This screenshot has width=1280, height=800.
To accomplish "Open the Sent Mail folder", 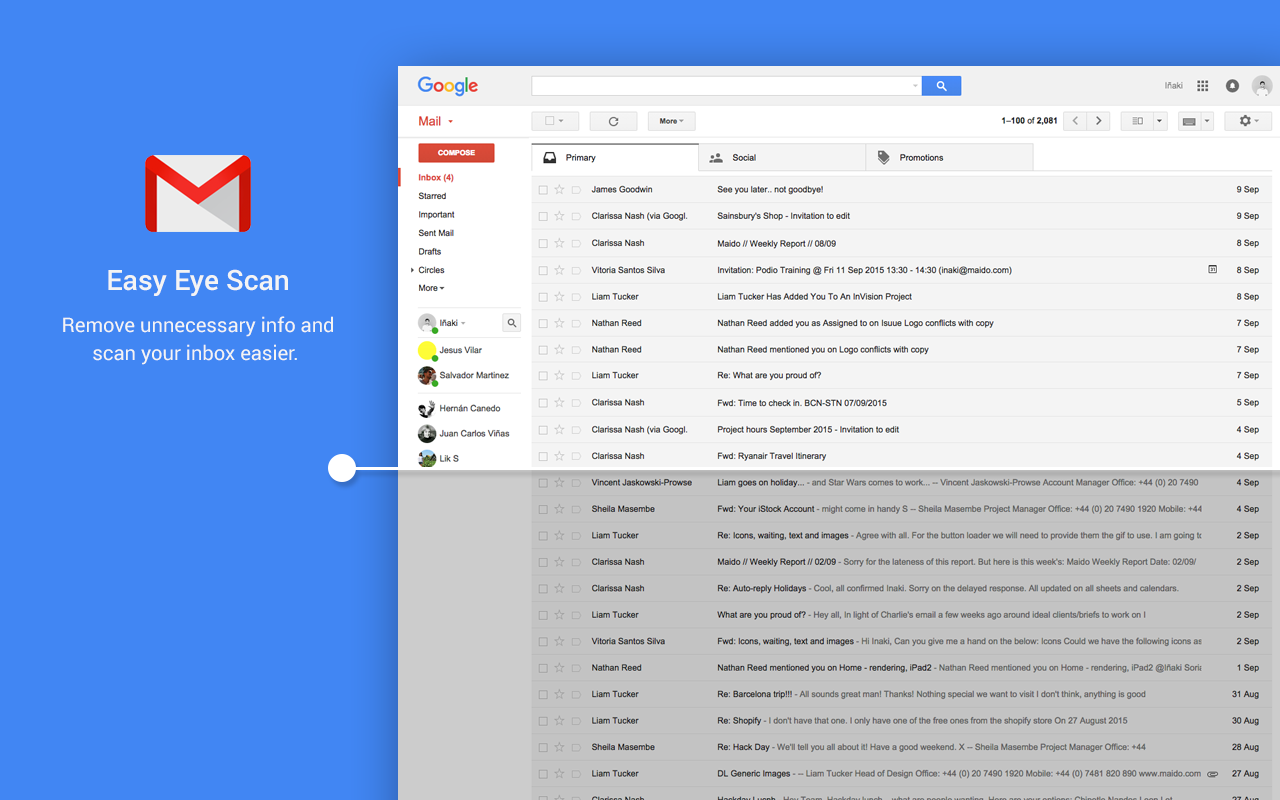I will (436, 232).
